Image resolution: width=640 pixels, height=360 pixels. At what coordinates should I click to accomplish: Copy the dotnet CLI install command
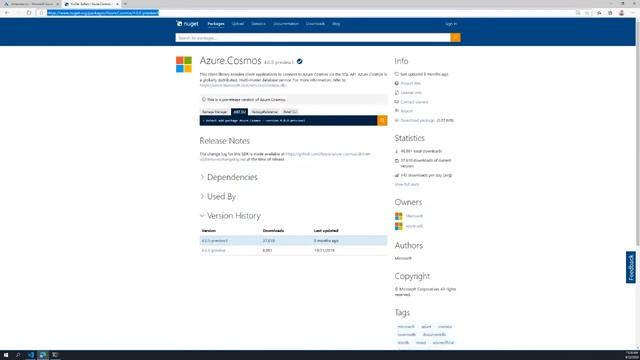[382, 120]
